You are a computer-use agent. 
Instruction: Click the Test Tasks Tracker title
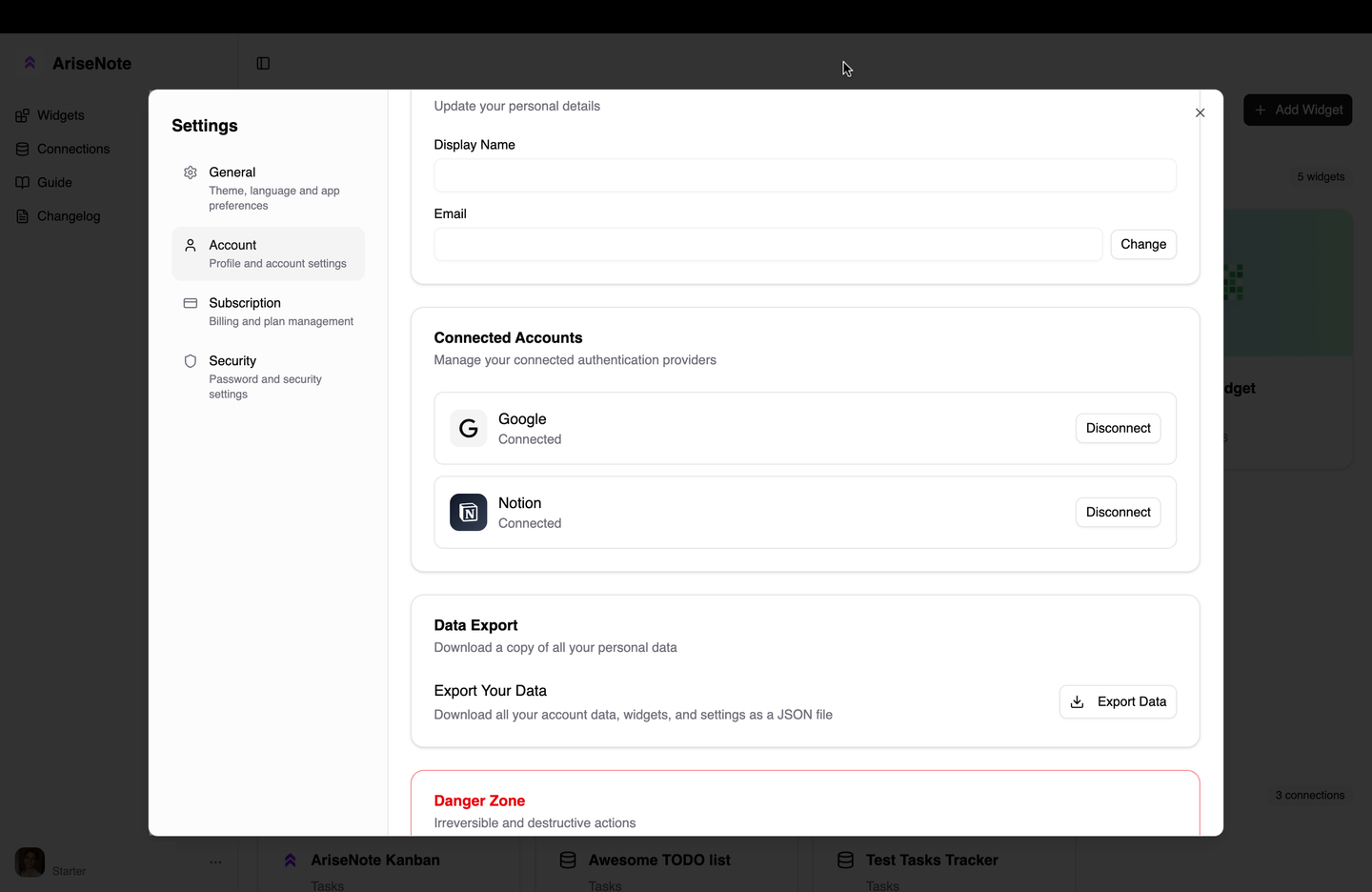tap(932, 860)
